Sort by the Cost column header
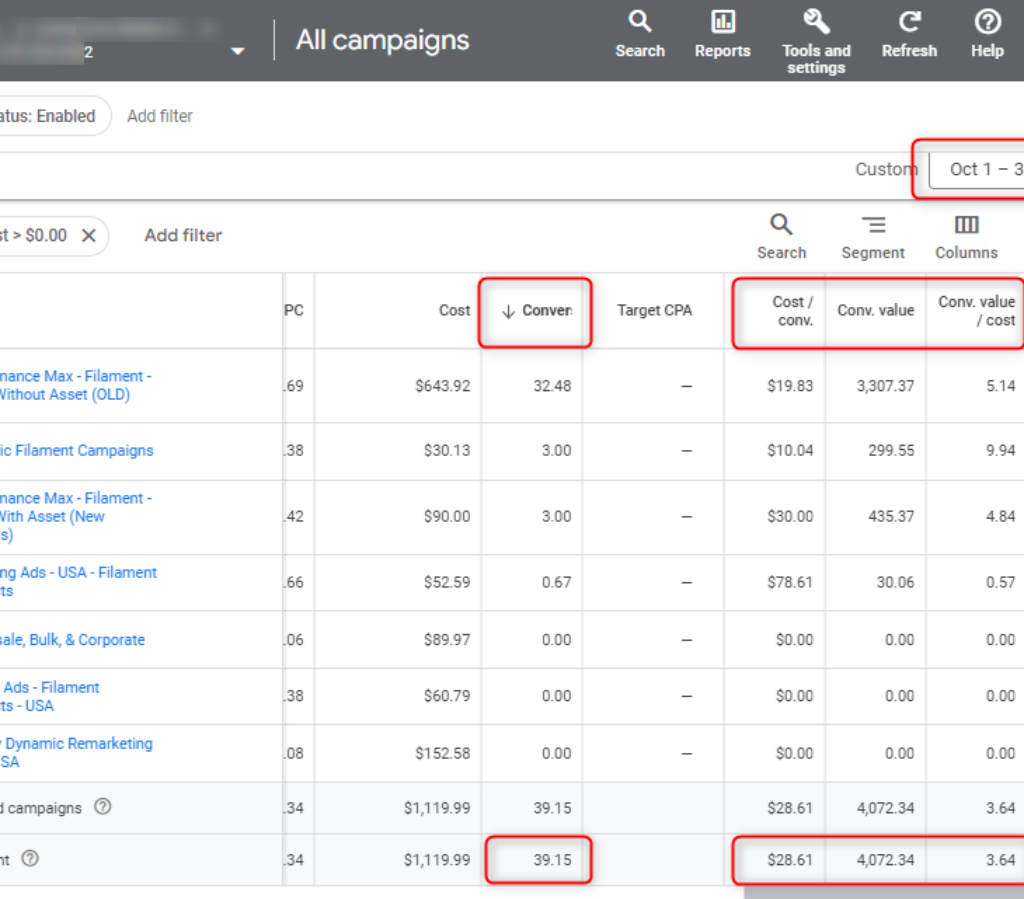Image resolution: width=1024 pixels, height=899 pixels. tap(454, 311)
